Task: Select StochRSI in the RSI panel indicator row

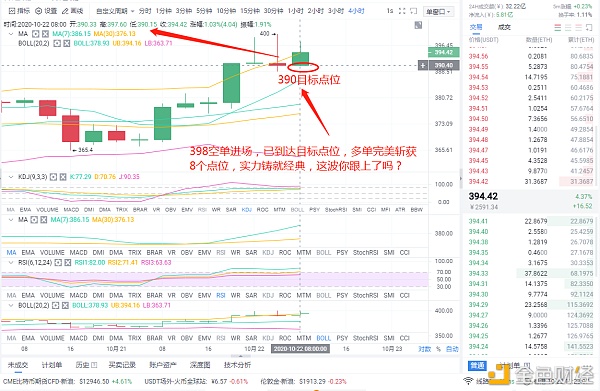Action: click(x=365, y=295)
